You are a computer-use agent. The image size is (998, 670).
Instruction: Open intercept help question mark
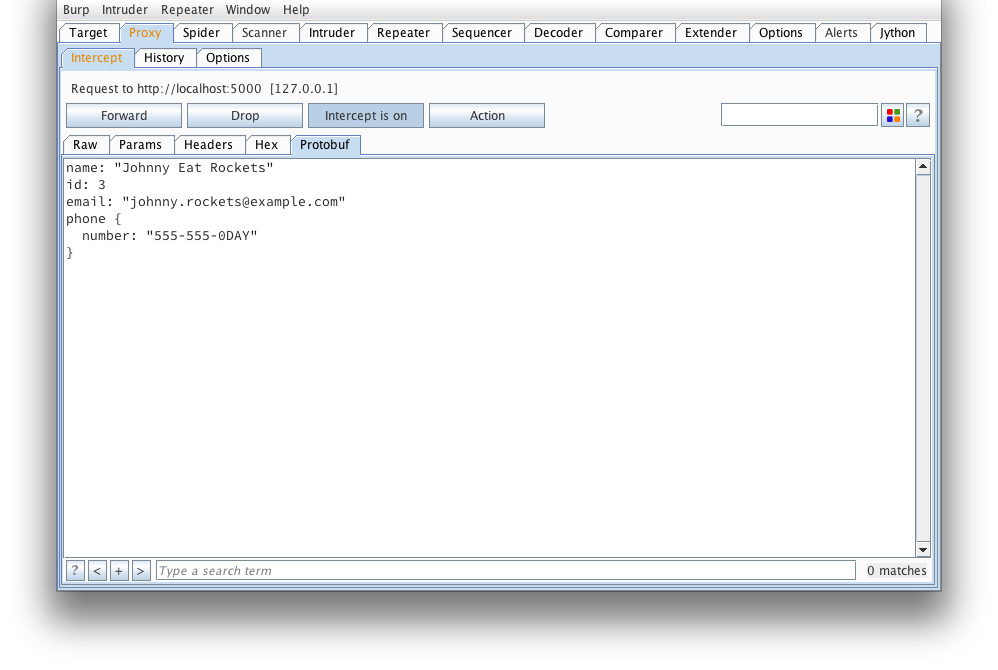pos(918,116)
